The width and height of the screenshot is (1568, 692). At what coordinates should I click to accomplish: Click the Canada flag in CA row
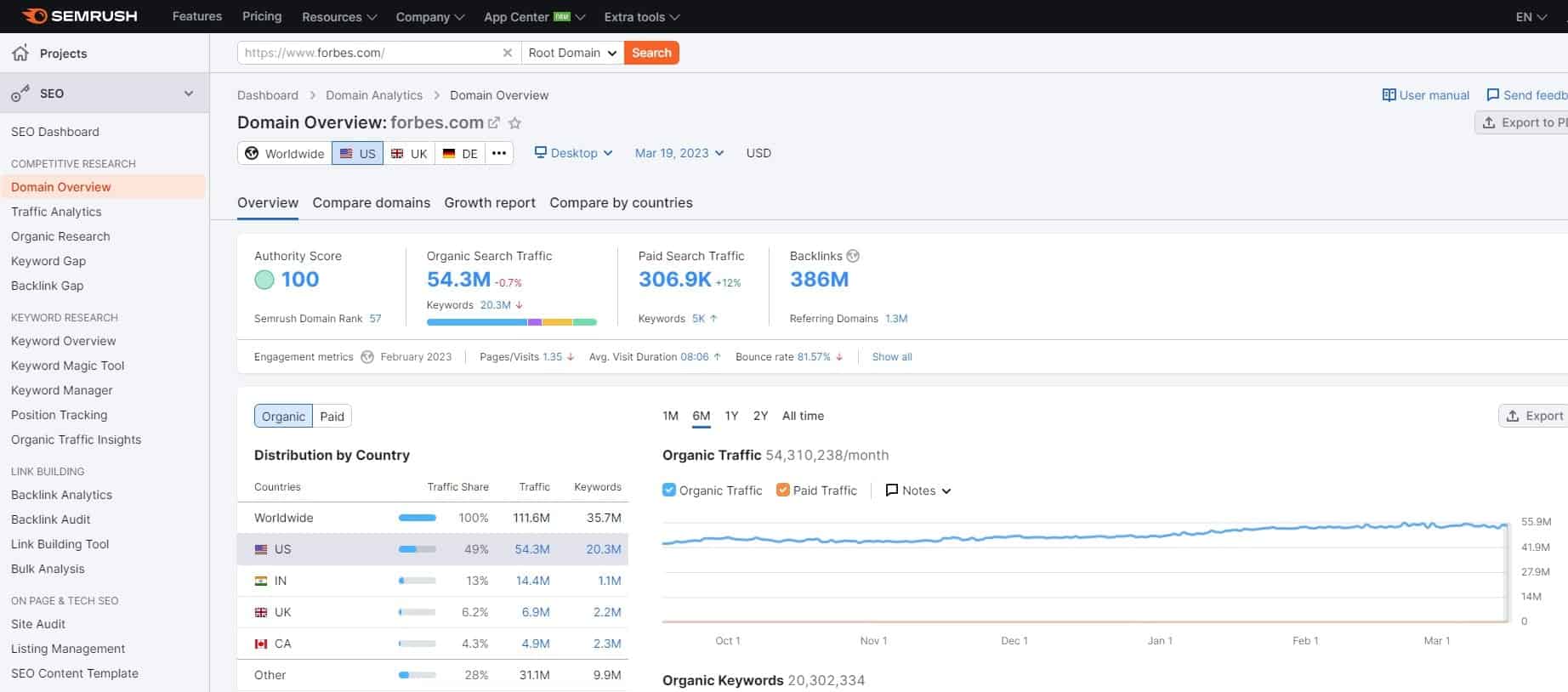pos(261,644)
